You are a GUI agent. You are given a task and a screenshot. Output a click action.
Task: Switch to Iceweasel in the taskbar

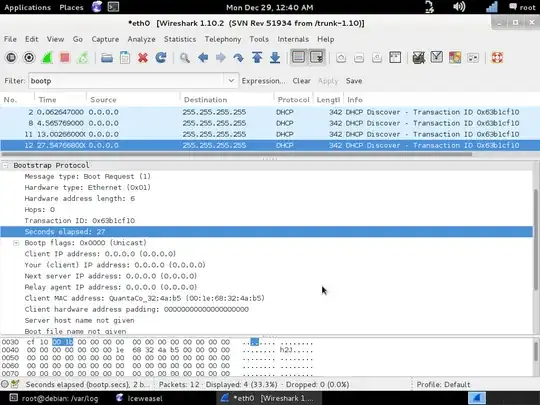coord(139,398)
